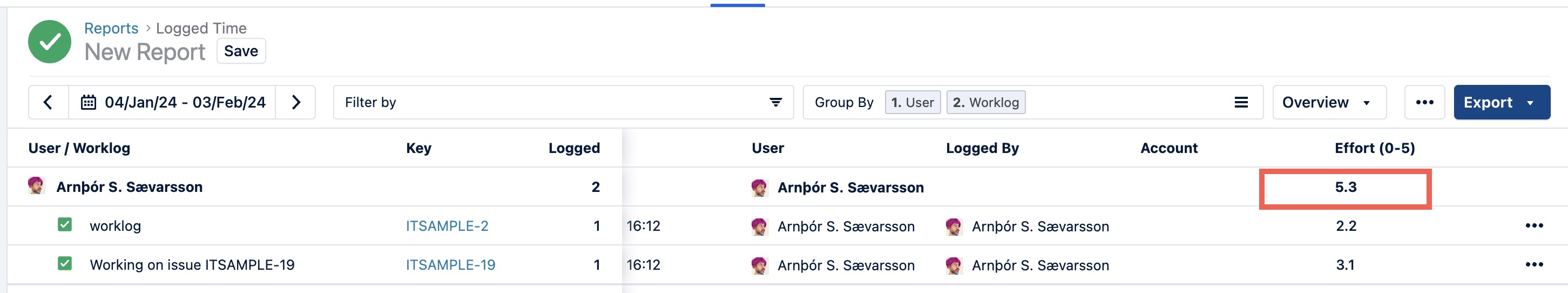Image resolution: width=1568 pixels, height=293 pixels.
Task: Toggle checkbox for the 'worklog' entry
Action: click(64, 225)
